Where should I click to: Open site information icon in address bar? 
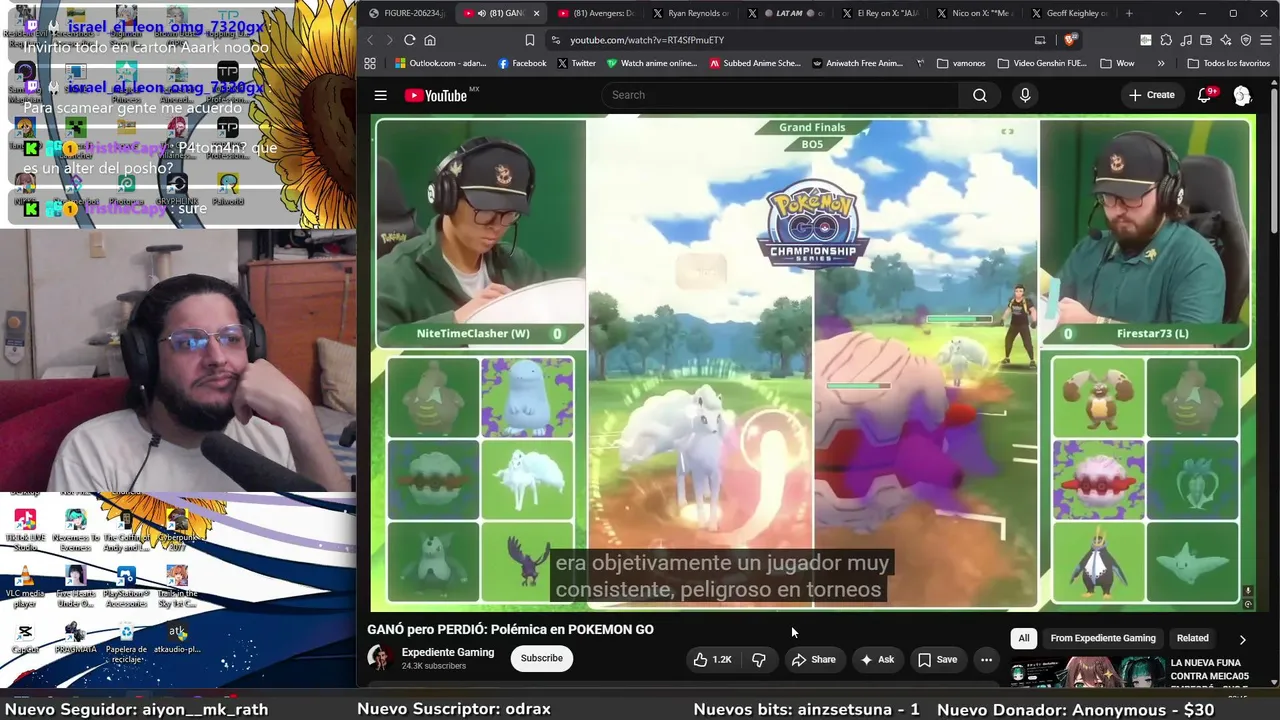[555, 40]
